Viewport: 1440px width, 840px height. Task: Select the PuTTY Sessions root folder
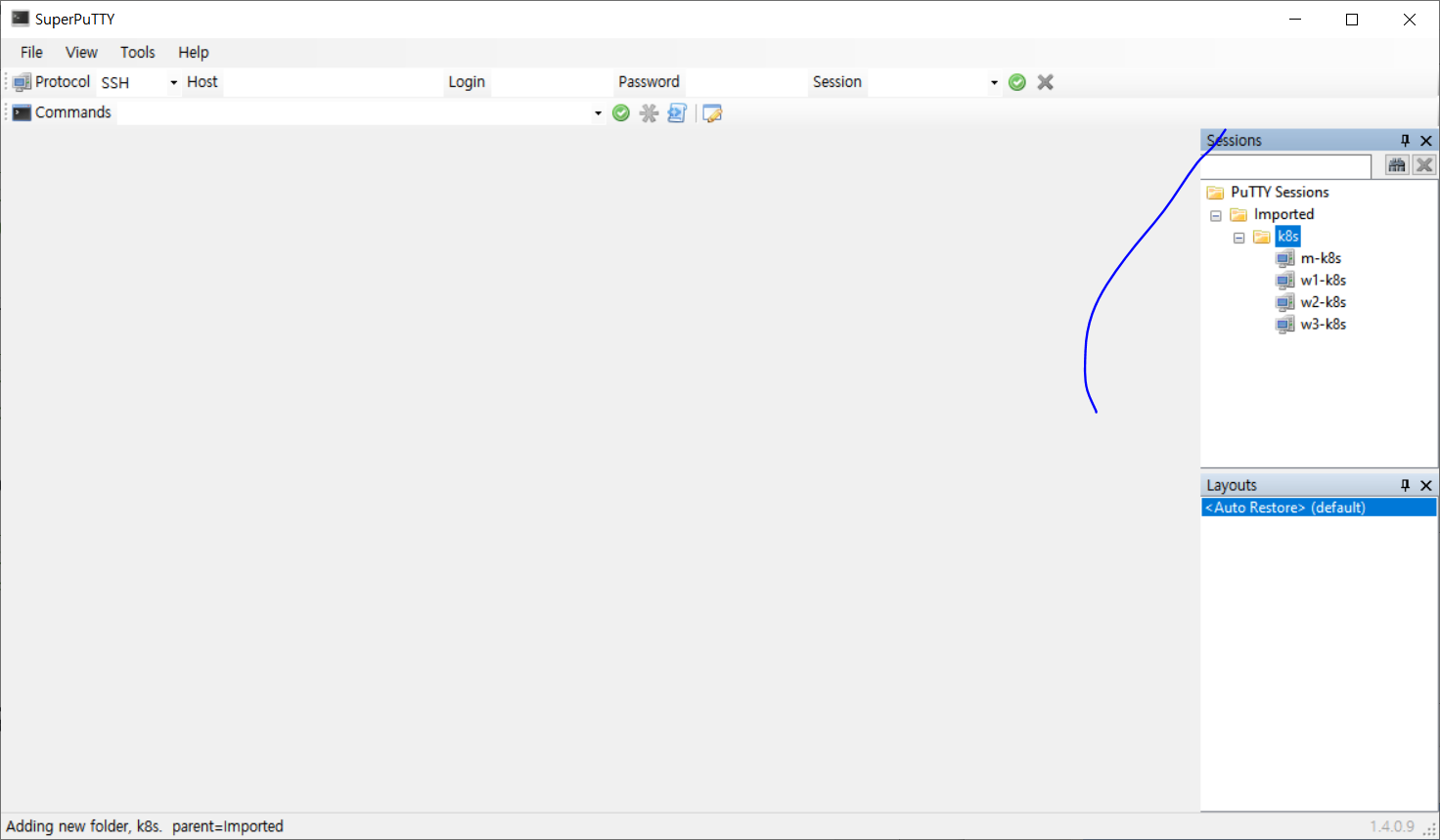click(x=1280, y=192)
